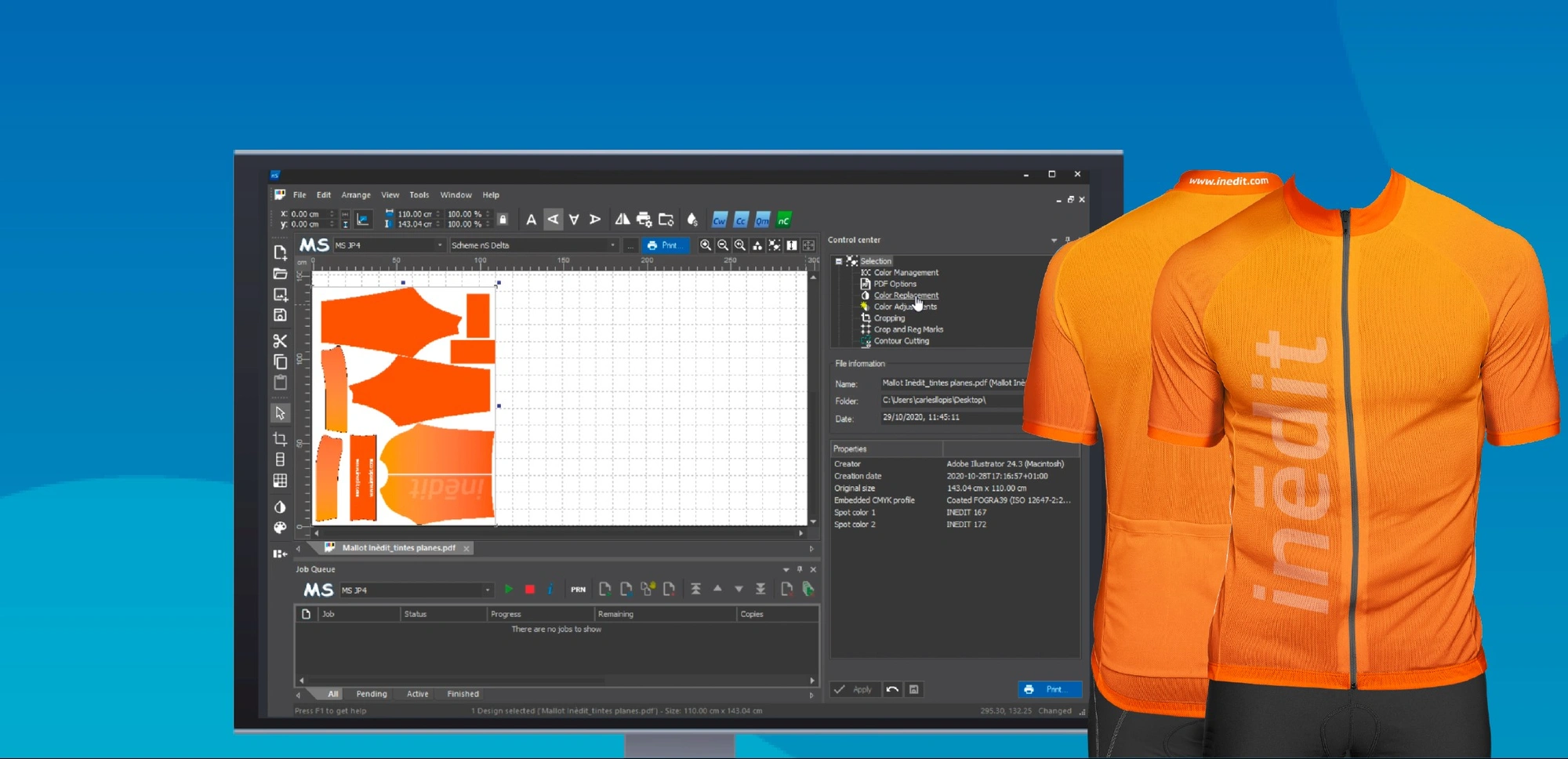This screenshot has width=1568, height=759.
Task: Stop the queue with red square button
Action: 530,590
